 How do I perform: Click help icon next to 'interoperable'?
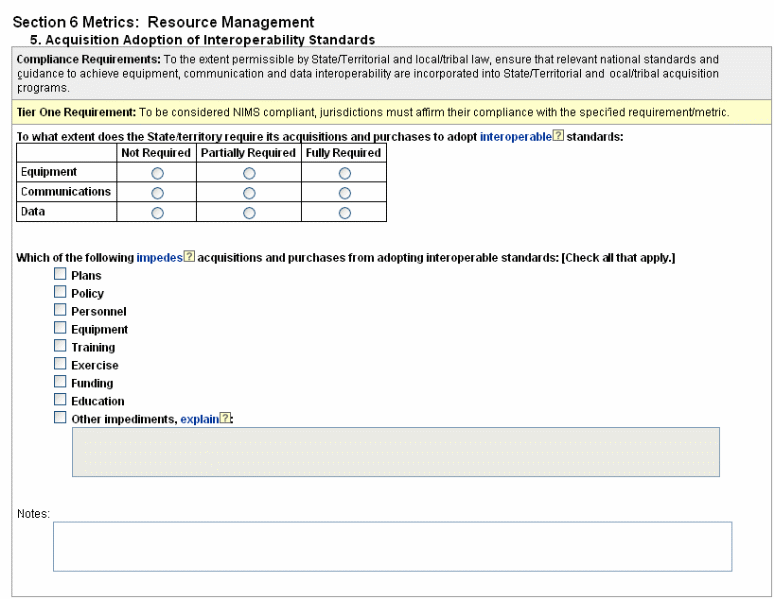pyautogui.click(x=558, y=137)
